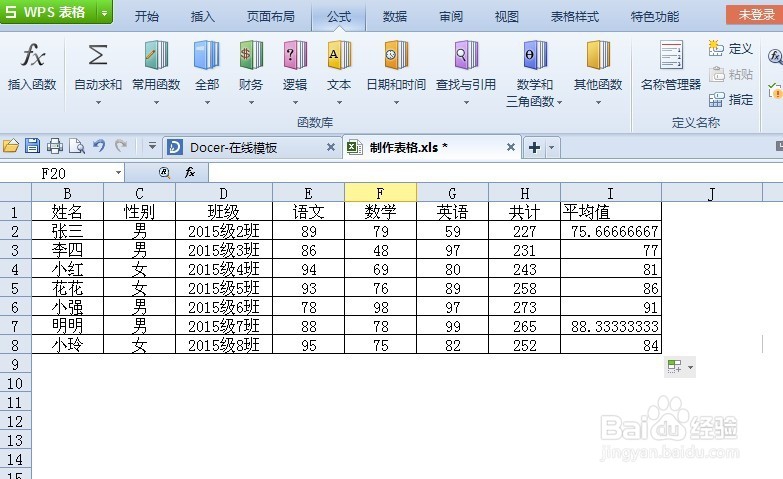Open the Date and Time (日期和时间) functions icon

tap(396, 55)
